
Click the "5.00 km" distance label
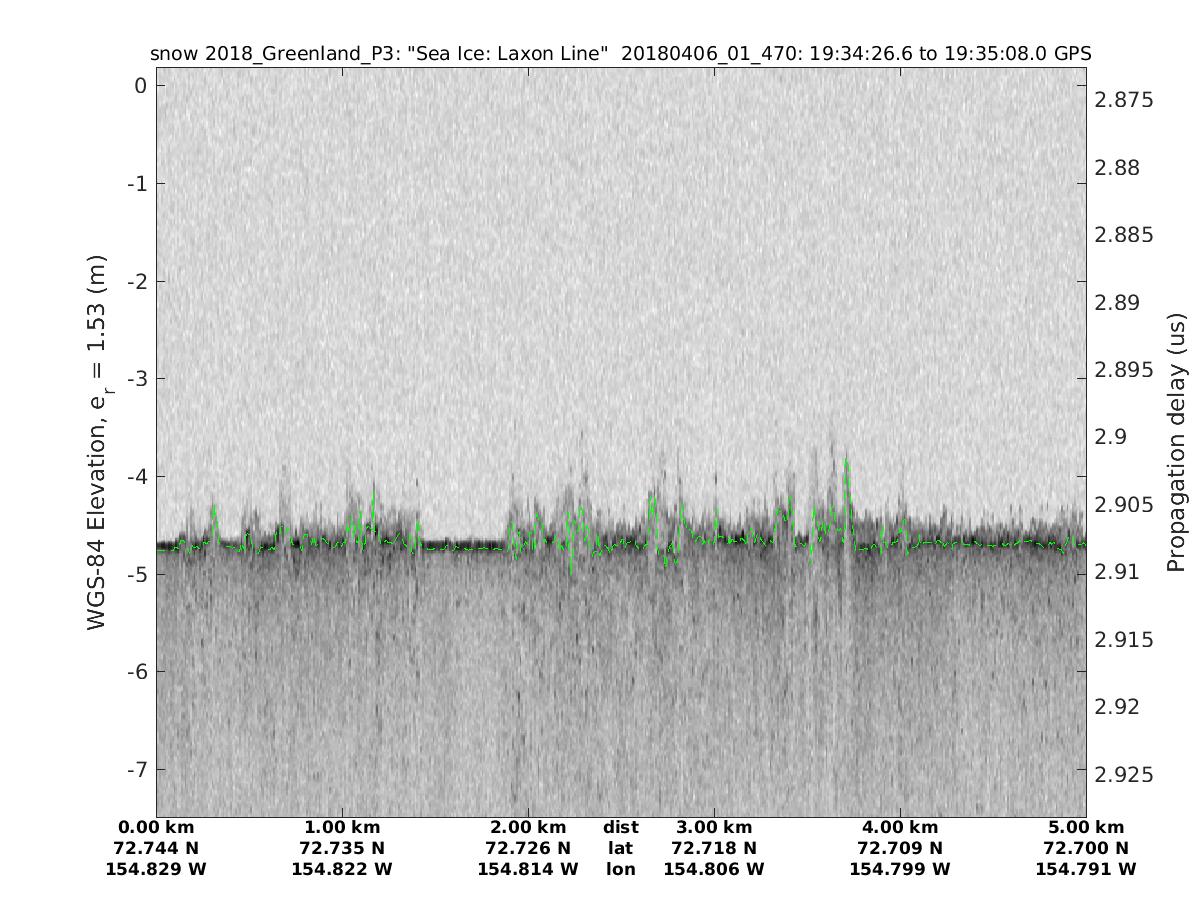[x=1086, y=828]
